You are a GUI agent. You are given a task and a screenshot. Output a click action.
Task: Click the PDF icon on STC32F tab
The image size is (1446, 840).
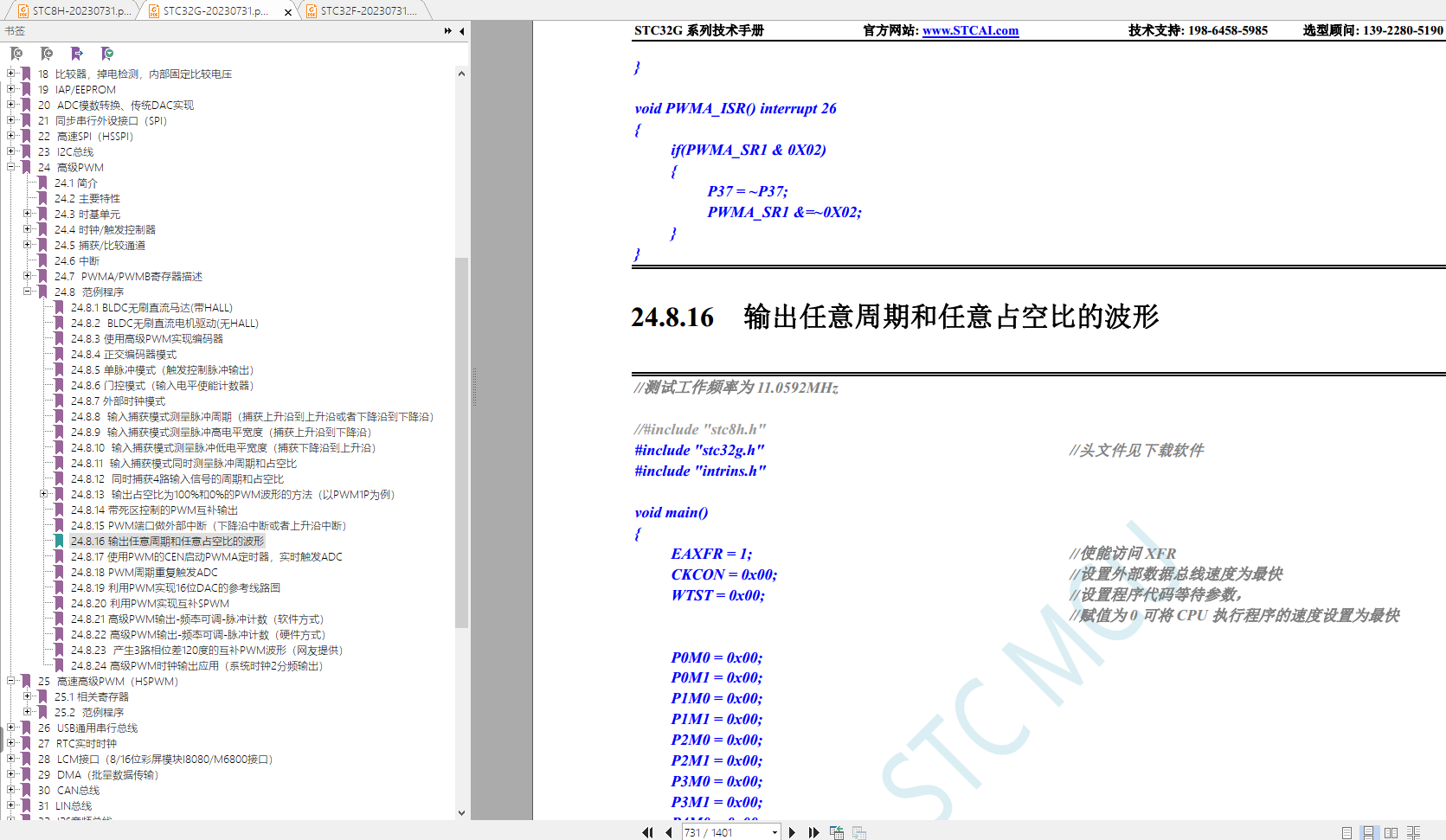[x=312, y=11]
